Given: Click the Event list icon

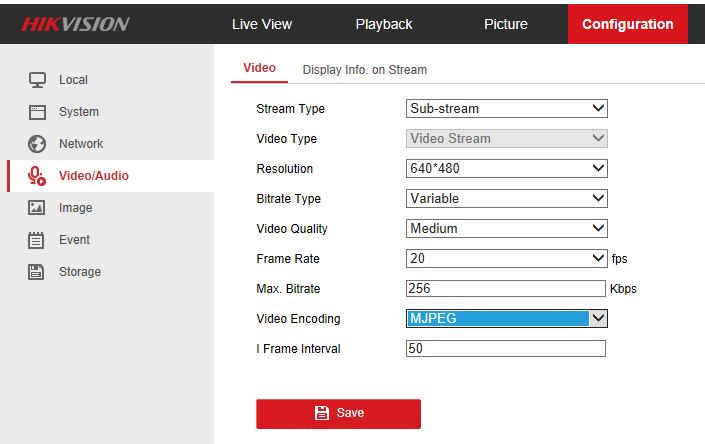Looking at the screenshot, I should click(37, 240).
